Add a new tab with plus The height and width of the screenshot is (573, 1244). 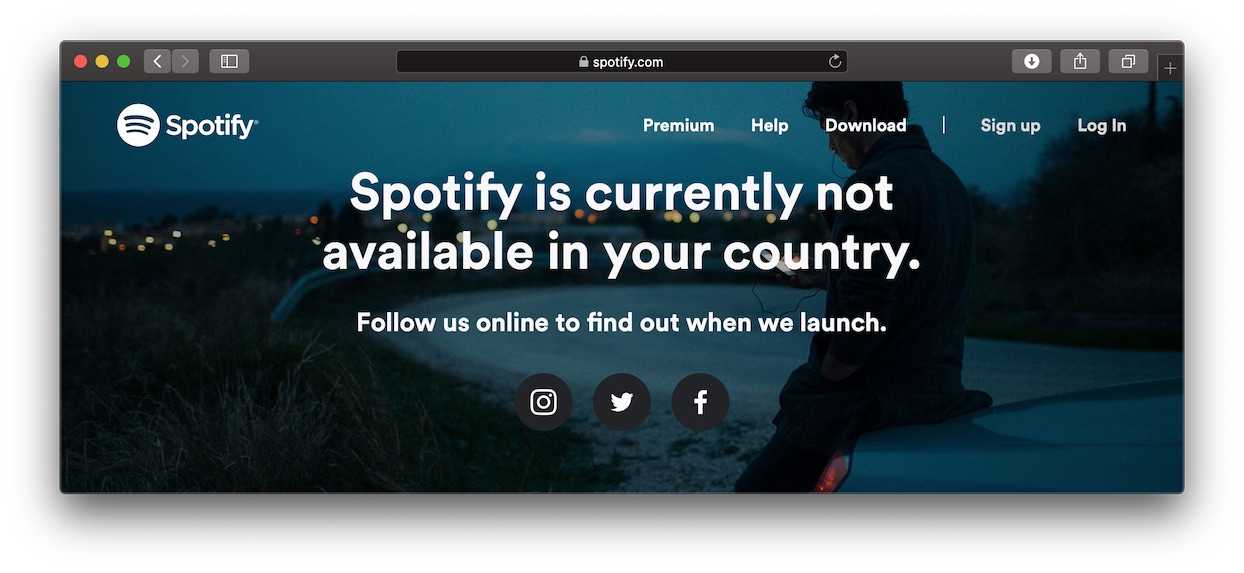tap(1170, 68)
